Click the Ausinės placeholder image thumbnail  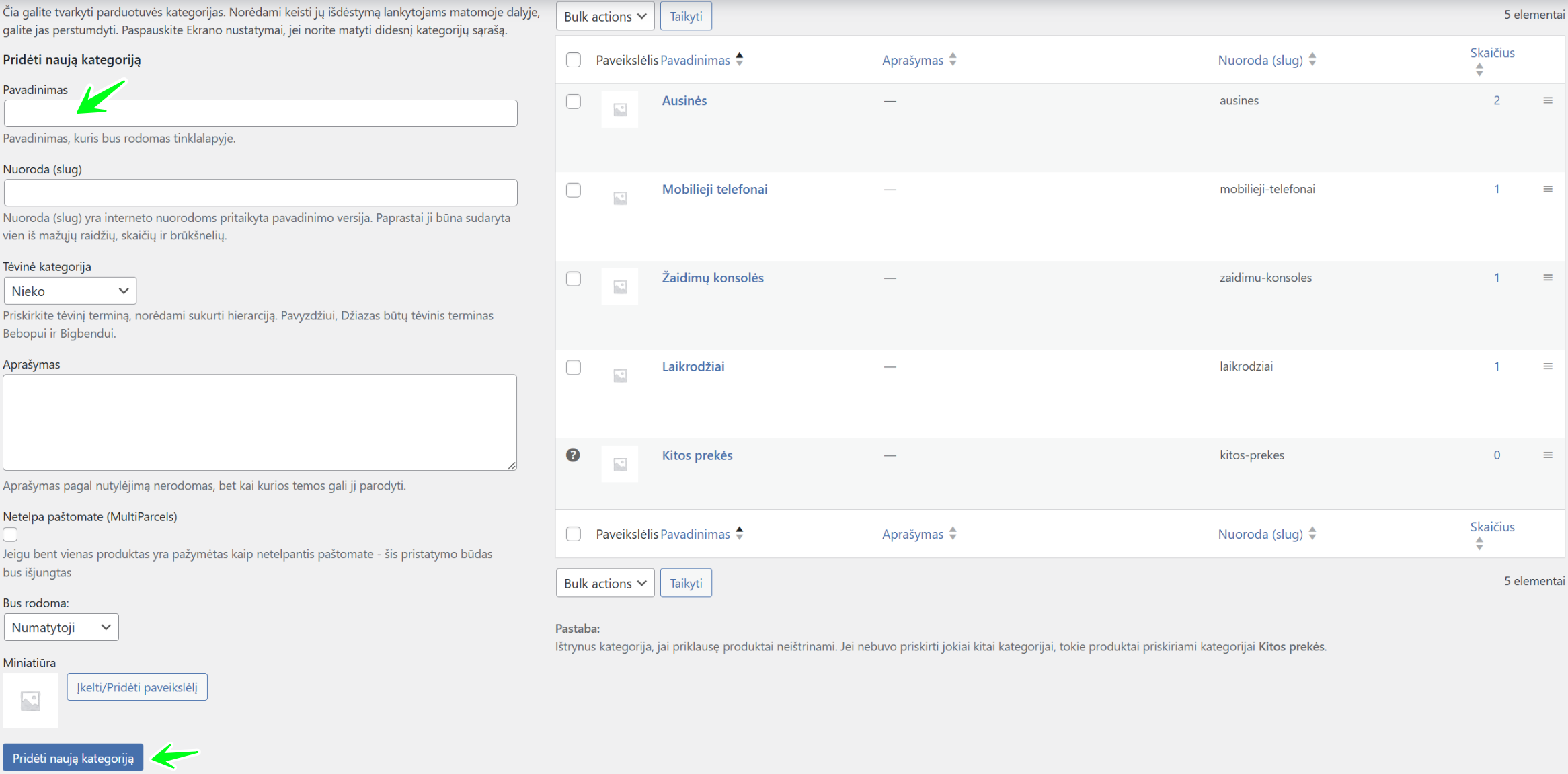click(x=620, y=110)
